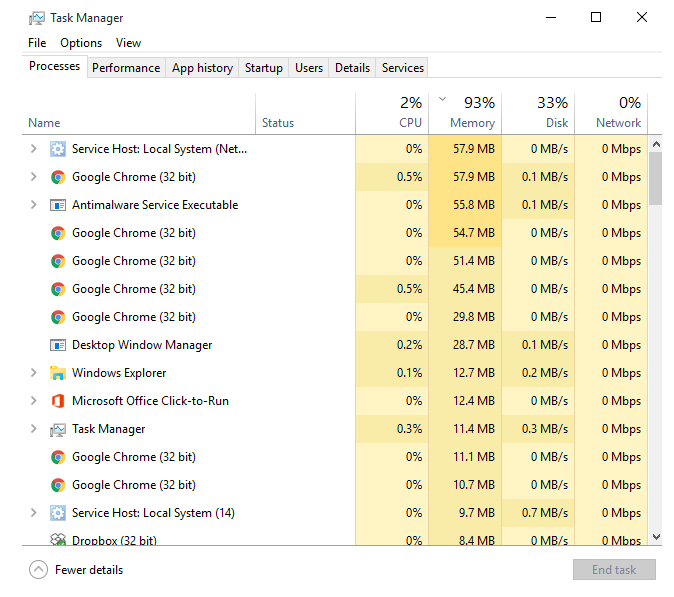This screenshot has width=674, height=597.
Task: Click Chrome icon in the 45.4 MB row
Action: 58,289
